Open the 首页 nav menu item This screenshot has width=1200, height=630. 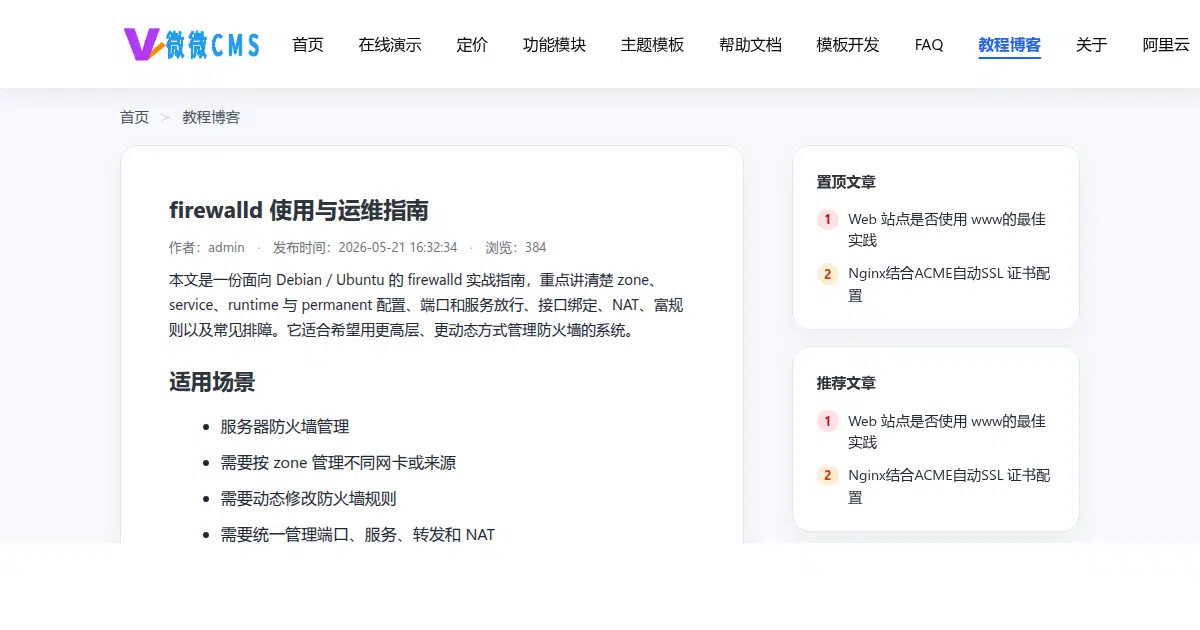[x=308, y=44]
